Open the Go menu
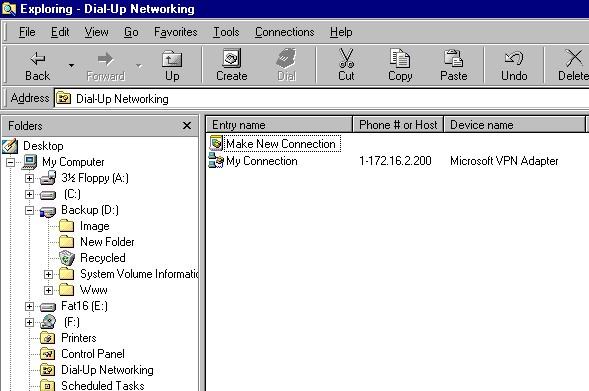The width and height of the screenshot is (589, 391). (131, 32)
